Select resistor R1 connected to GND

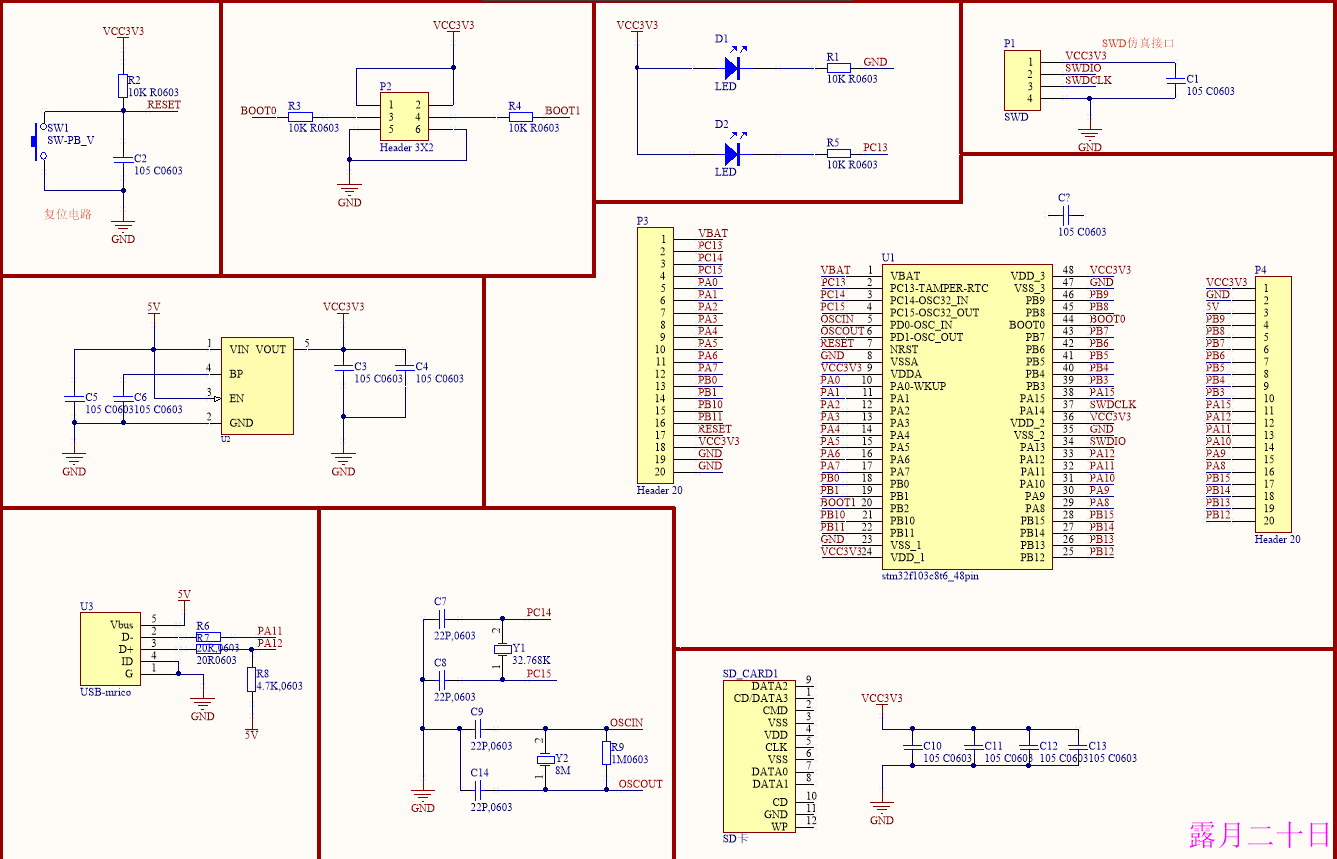(x=837, y=68)
